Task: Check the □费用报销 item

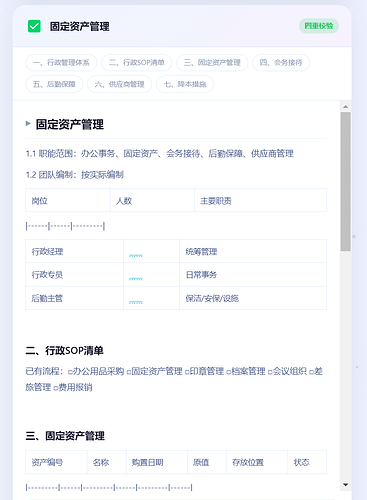Action: tap(73, 387)
